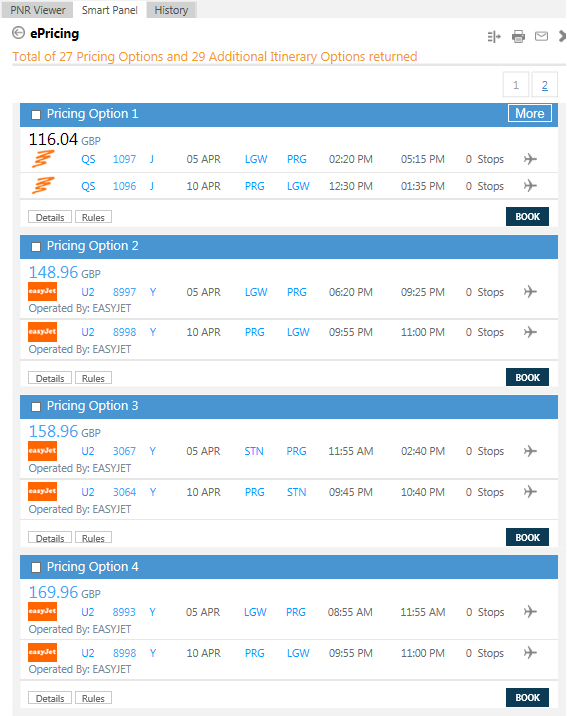Switch to the PNR Viewer tab
Image resolution: width=567 pixels, height=716 pixels.
38,10
